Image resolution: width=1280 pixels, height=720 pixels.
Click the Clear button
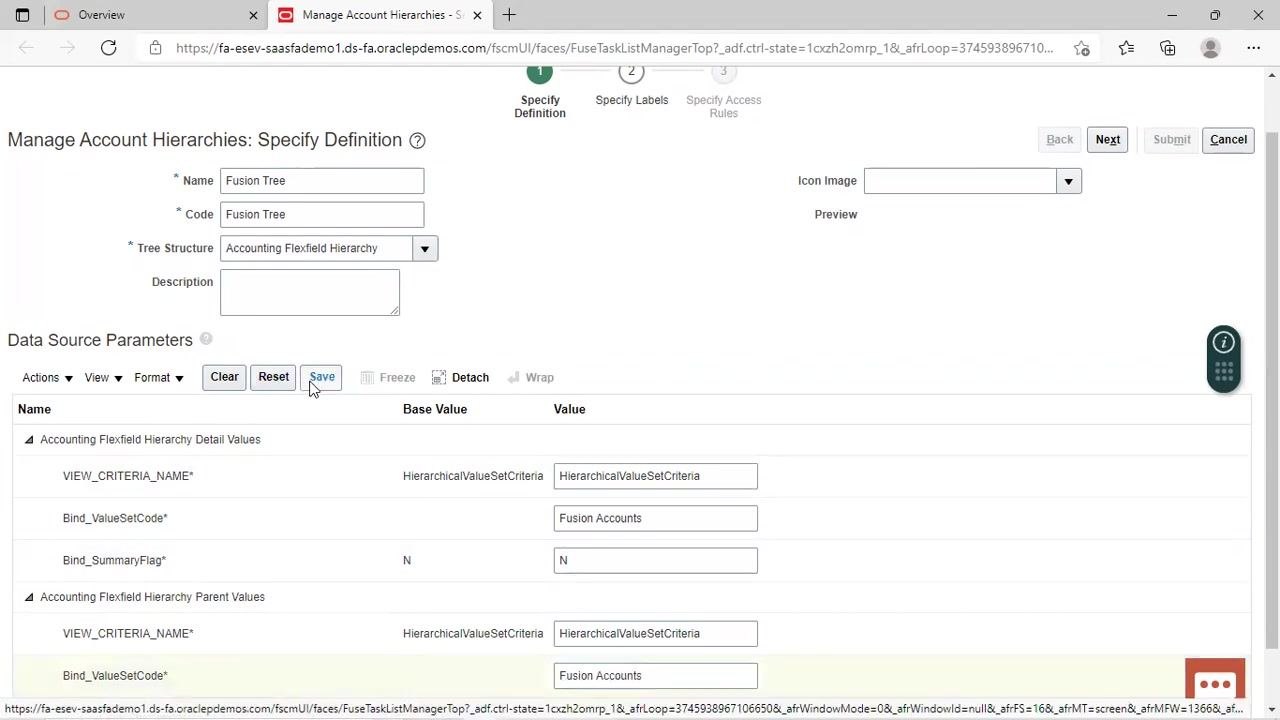(224, 377)
